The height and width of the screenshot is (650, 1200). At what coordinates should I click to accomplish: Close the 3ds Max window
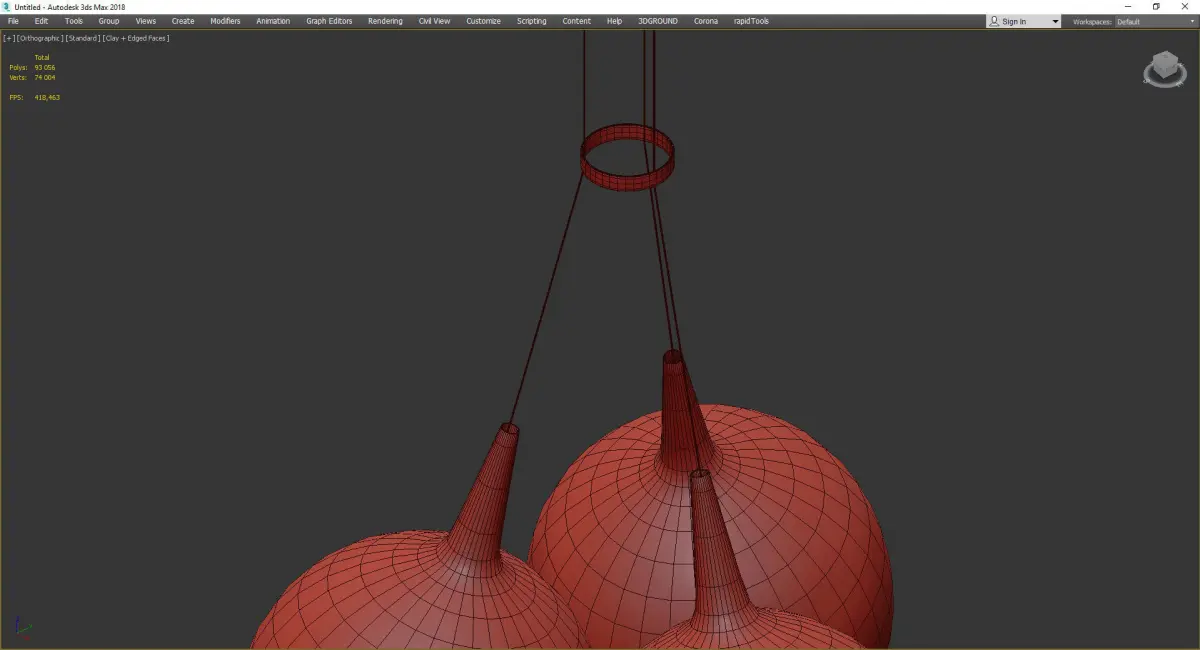(x=1185, y=7)
